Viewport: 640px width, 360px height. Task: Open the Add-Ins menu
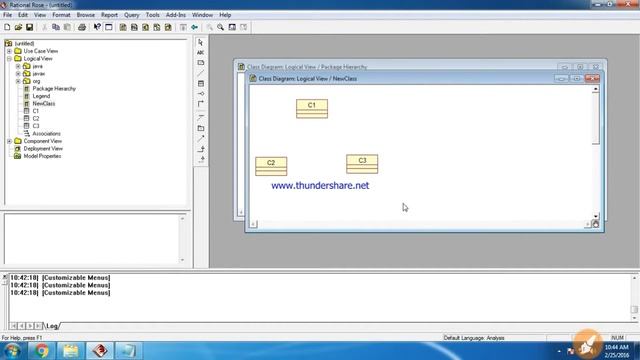click(176, 15)
